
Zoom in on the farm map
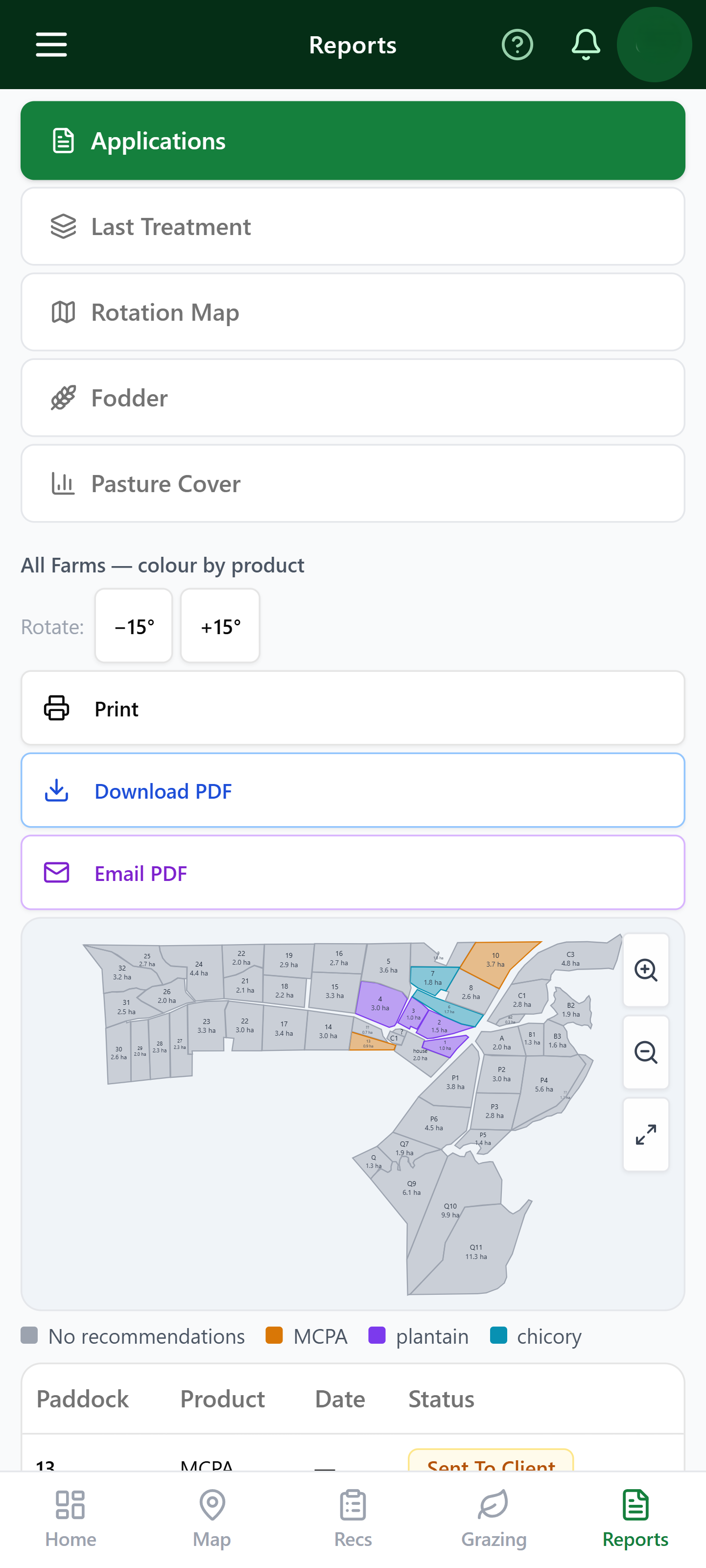pos(646,970)
